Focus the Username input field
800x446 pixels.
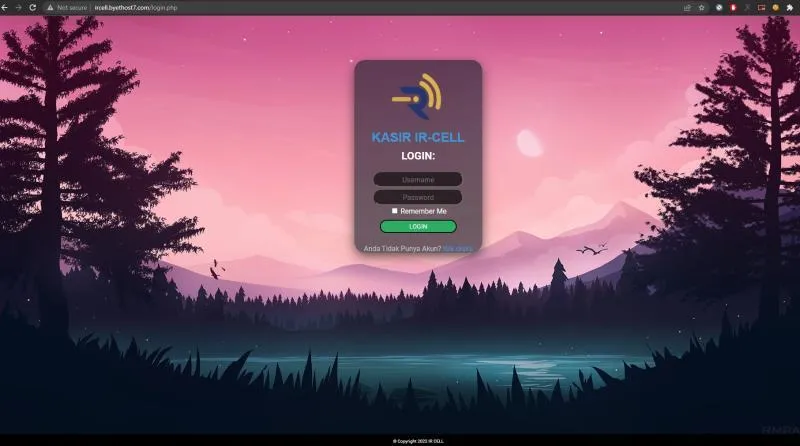point(418,180)
